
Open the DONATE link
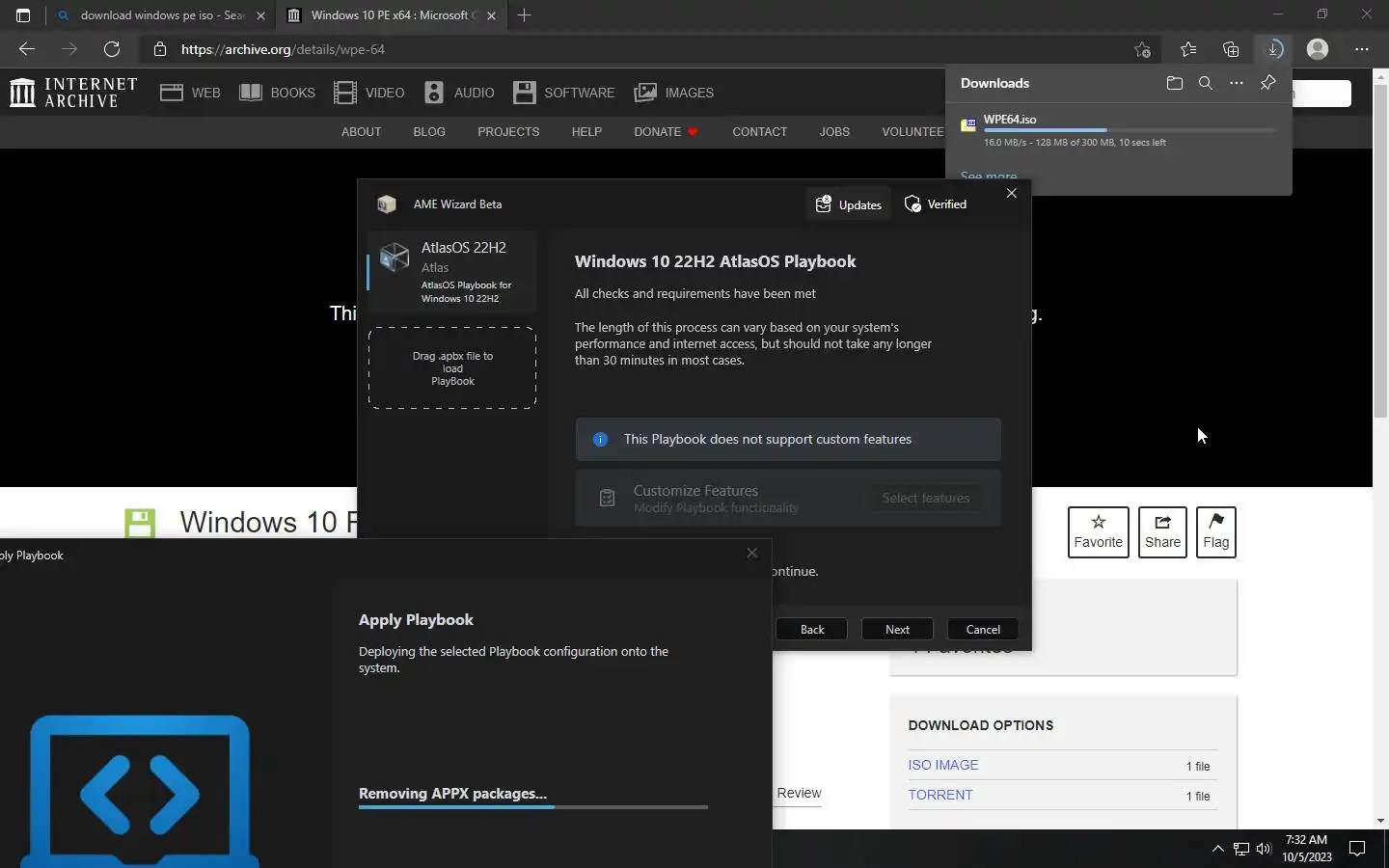click(666, 132)
